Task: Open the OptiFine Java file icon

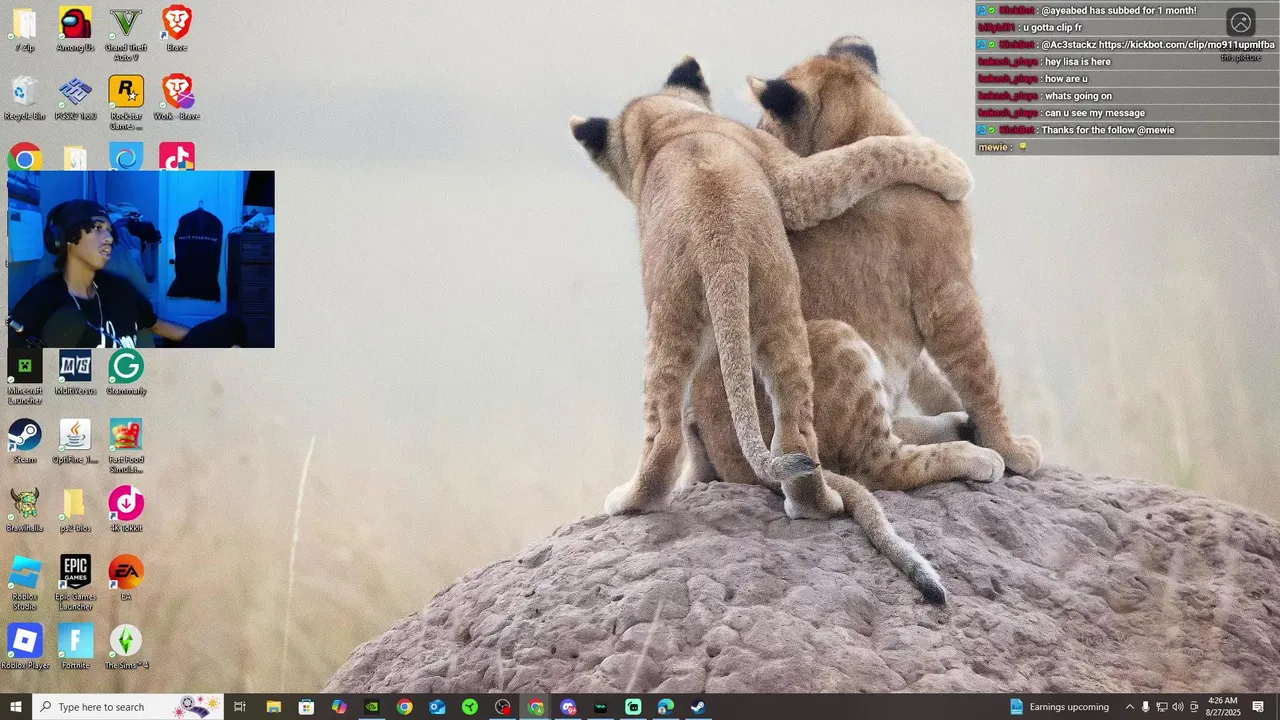Action: click(x=75, y=442)
